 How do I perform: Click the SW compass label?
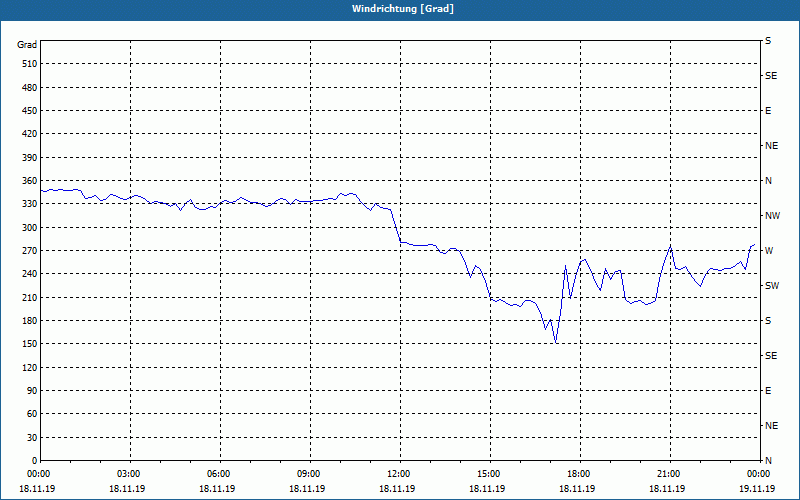point(772,286)
